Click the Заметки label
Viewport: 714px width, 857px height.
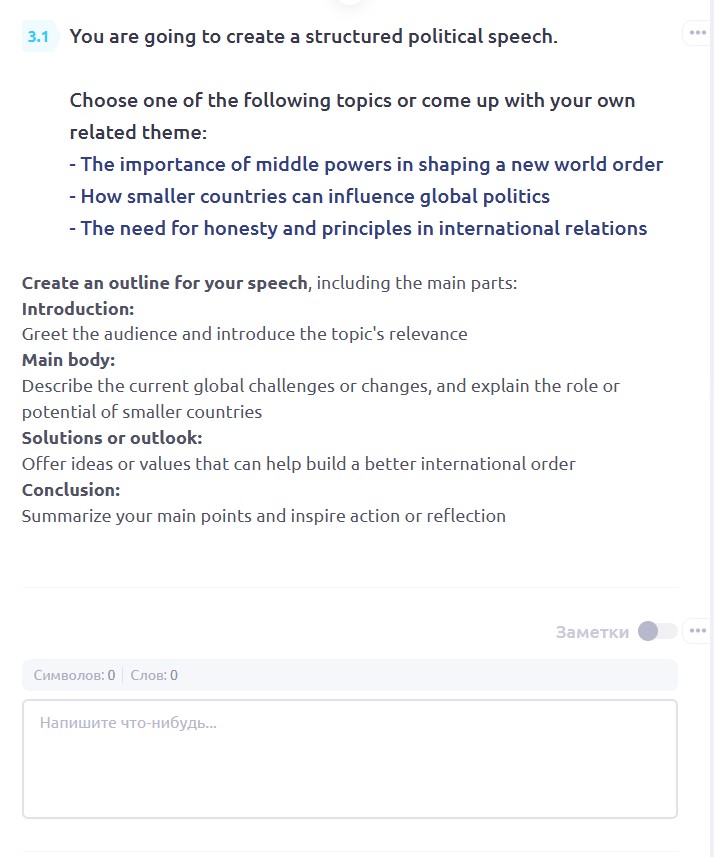[592, 632]
